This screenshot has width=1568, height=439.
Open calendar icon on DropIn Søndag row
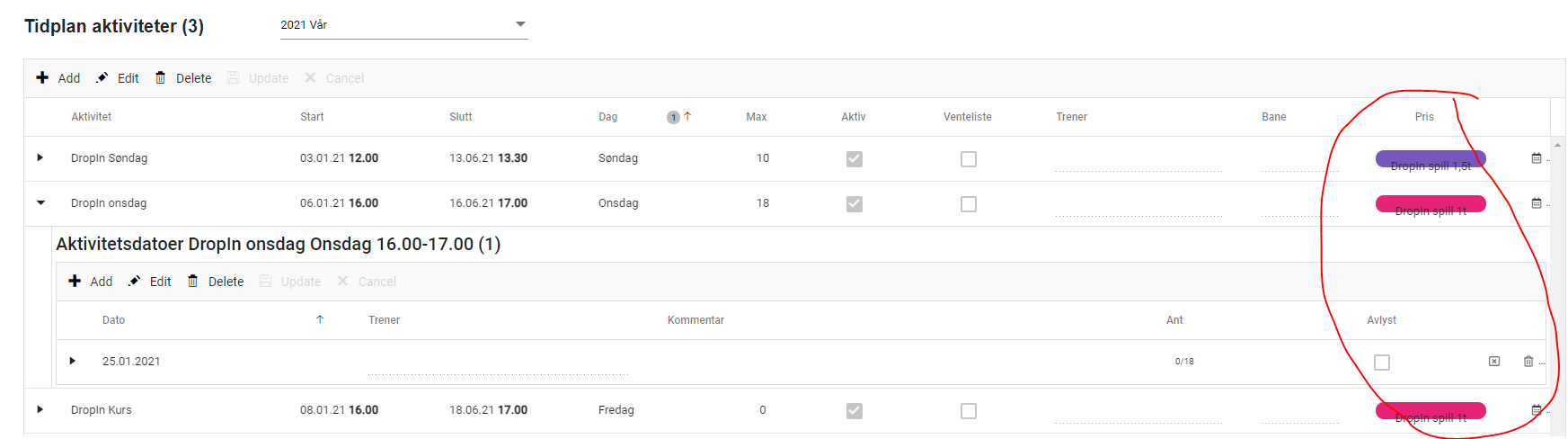point(1537,158)
